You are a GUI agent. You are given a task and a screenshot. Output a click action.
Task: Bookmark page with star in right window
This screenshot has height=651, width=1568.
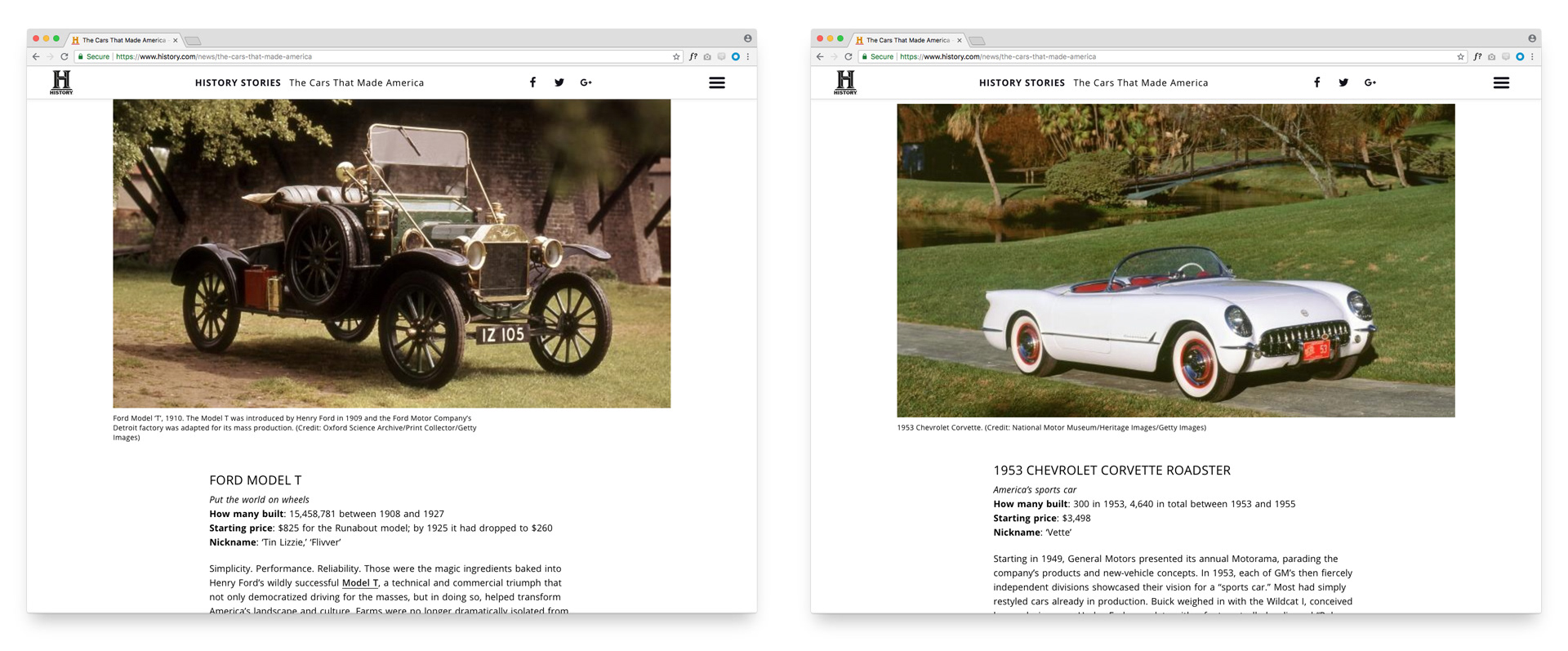(1460, 56)
